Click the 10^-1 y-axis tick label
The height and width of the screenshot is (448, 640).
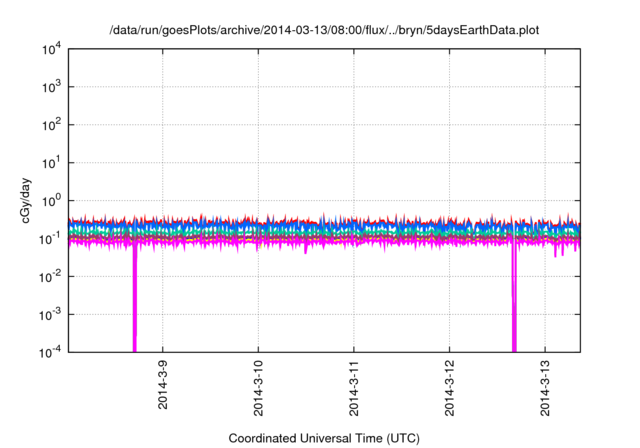[50, 239]
